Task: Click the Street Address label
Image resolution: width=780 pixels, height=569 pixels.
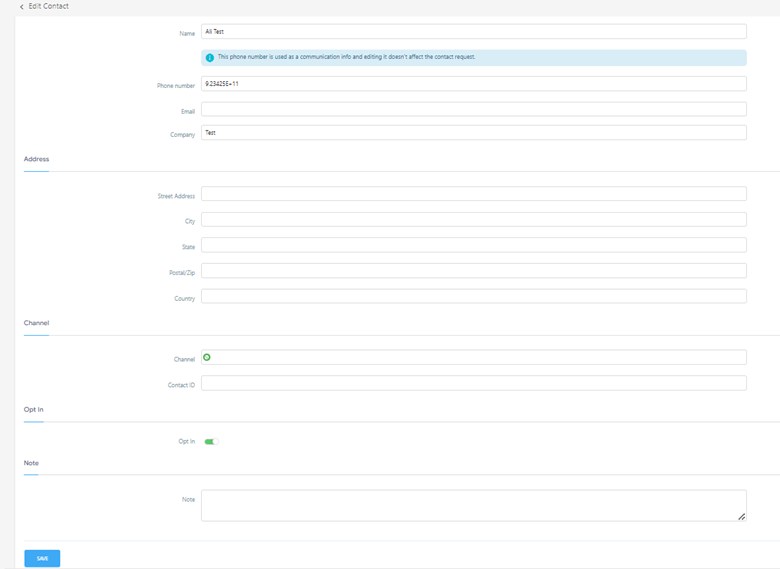Action: click(176, 196)
